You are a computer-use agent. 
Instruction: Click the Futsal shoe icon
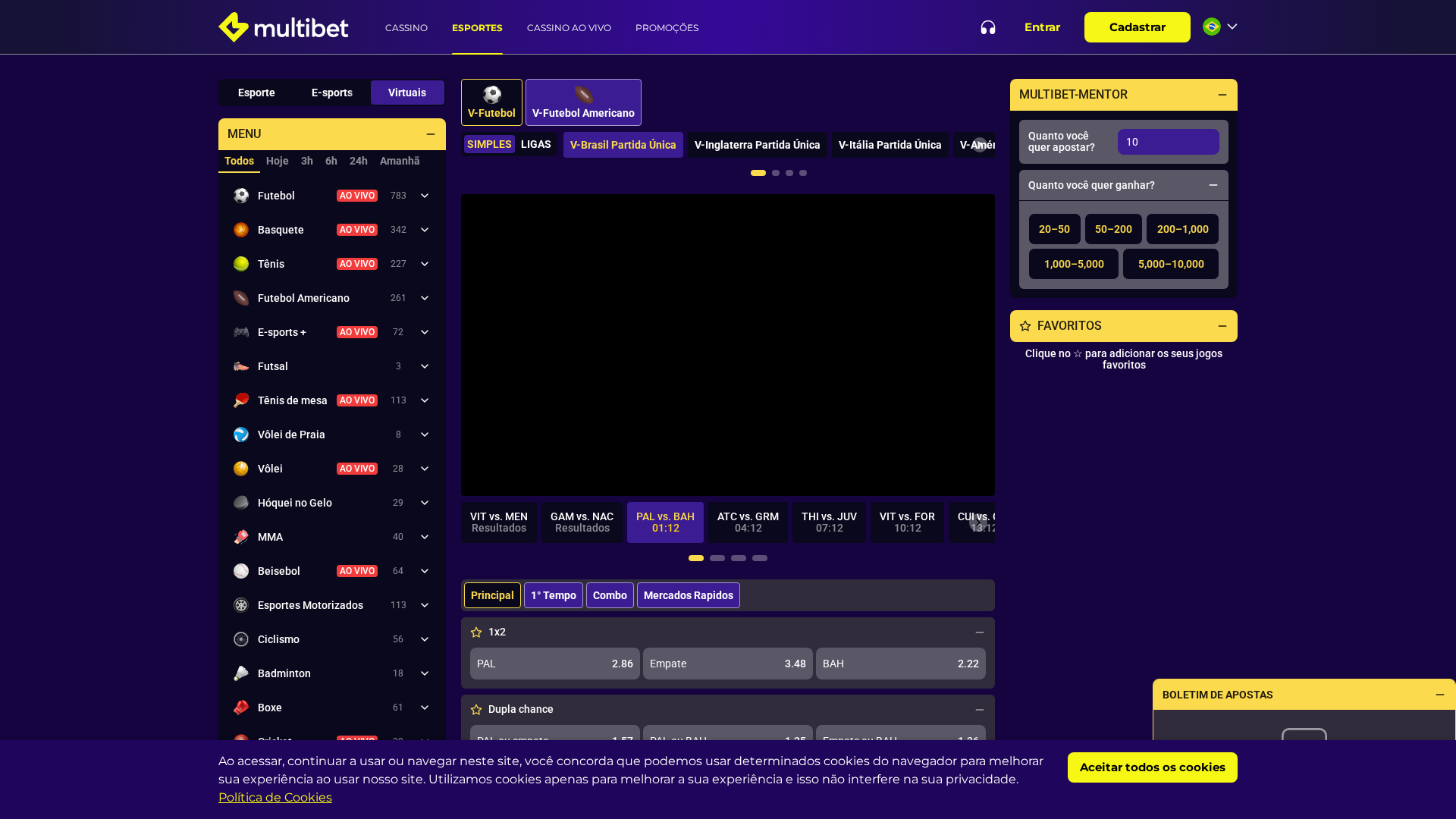tap(241, 366)
